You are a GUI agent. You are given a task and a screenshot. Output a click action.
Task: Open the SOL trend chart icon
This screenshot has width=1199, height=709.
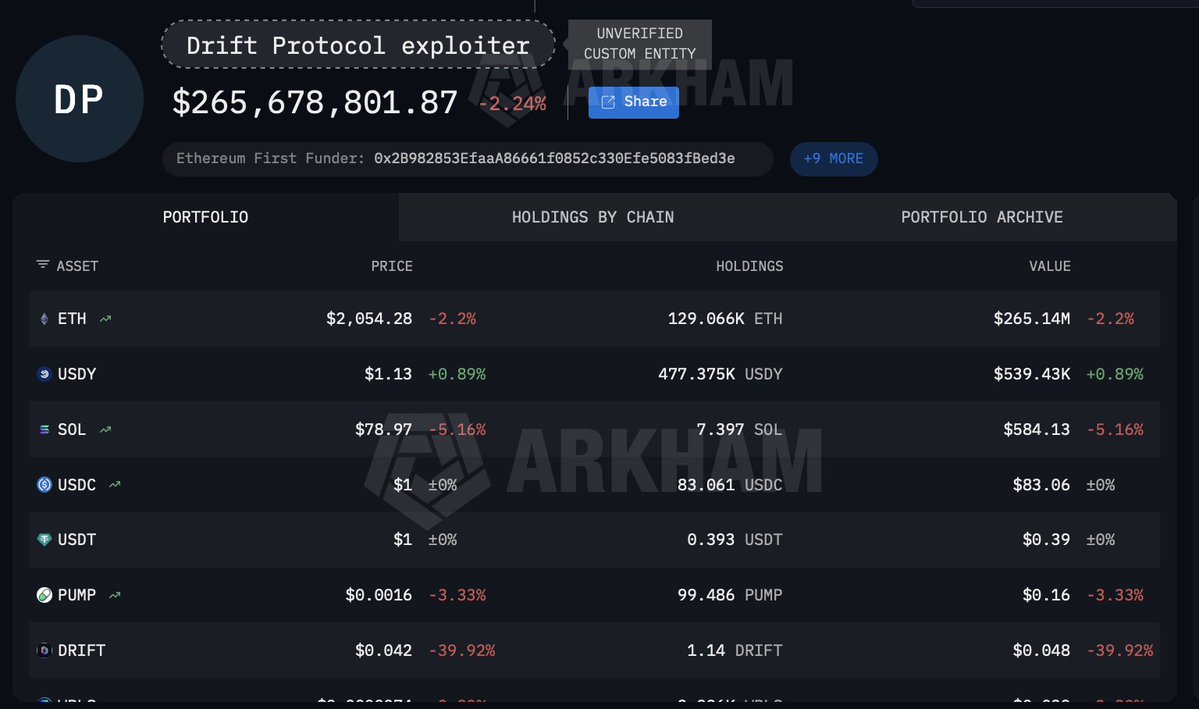pyautogui.click(x=106, y=429)
